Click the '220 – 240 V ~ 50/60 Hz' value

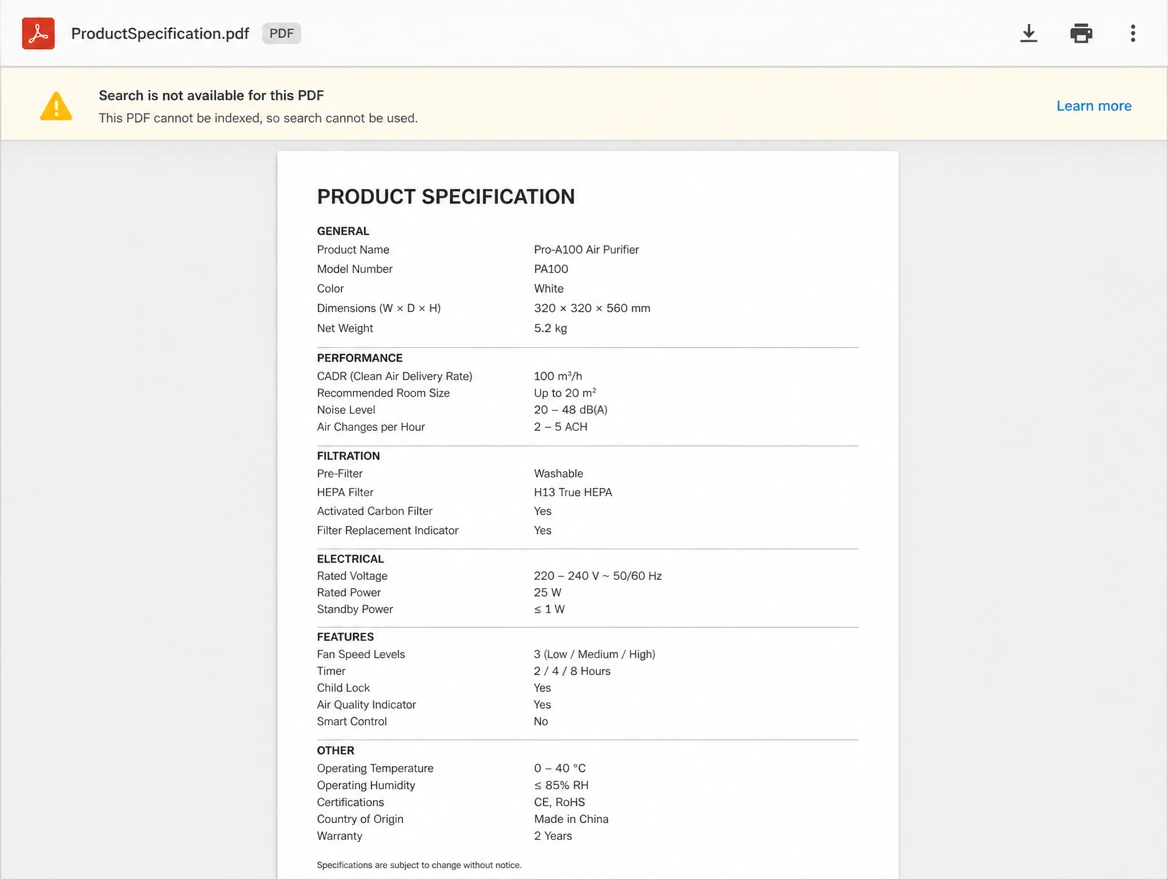[x=597, y=576]
